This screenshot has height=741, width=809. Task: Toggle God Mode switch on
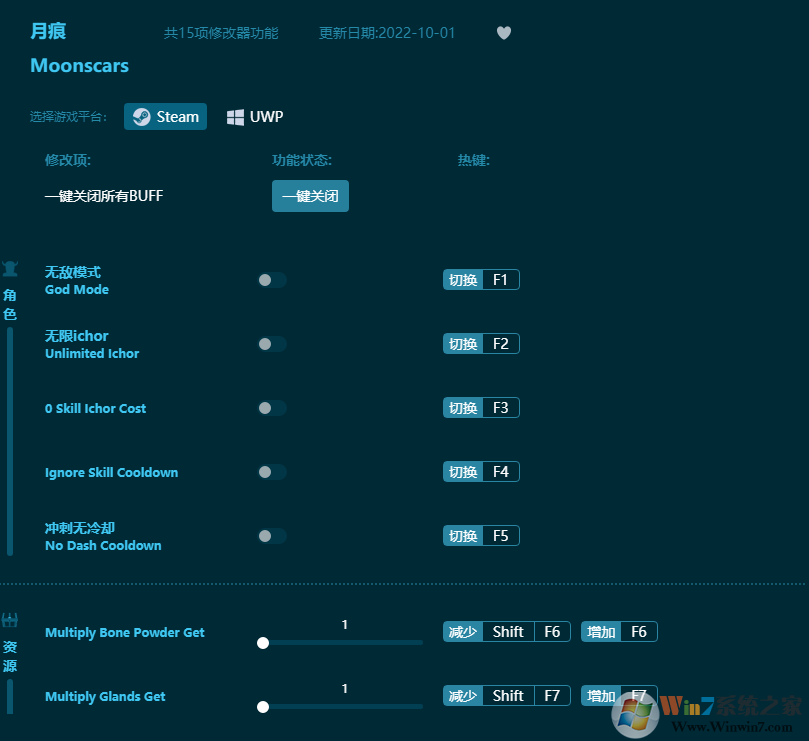point(272,280)
